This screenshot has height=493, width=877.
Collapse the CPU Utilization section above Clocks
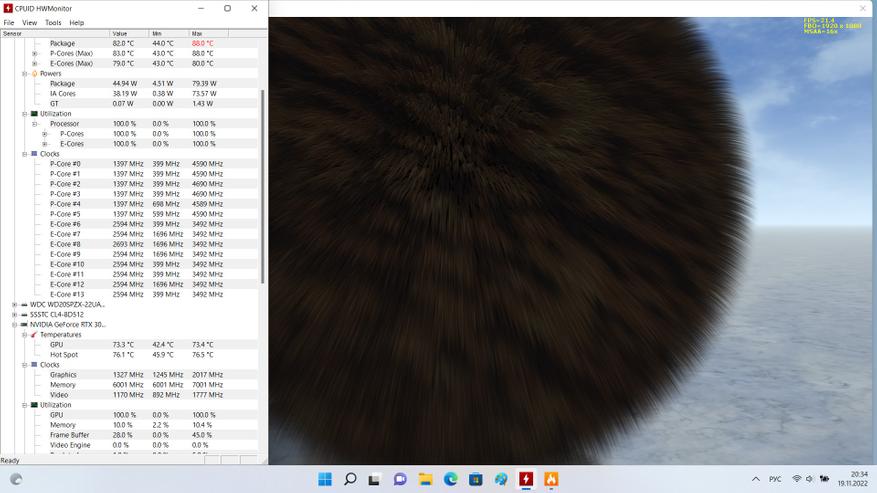[25, 114]
